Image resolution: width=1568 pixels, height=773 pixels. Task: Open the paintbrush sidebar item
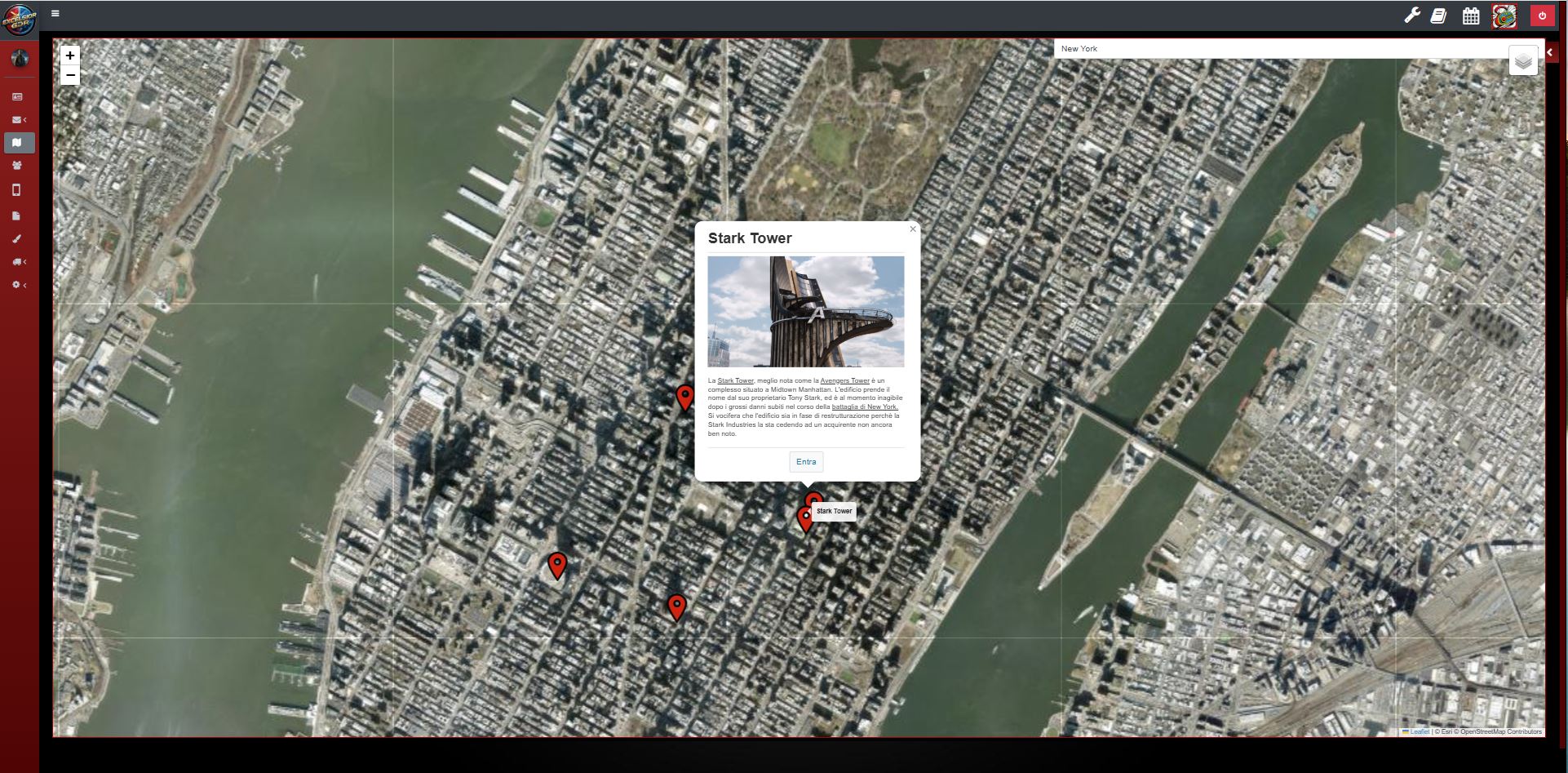point(17,239)
